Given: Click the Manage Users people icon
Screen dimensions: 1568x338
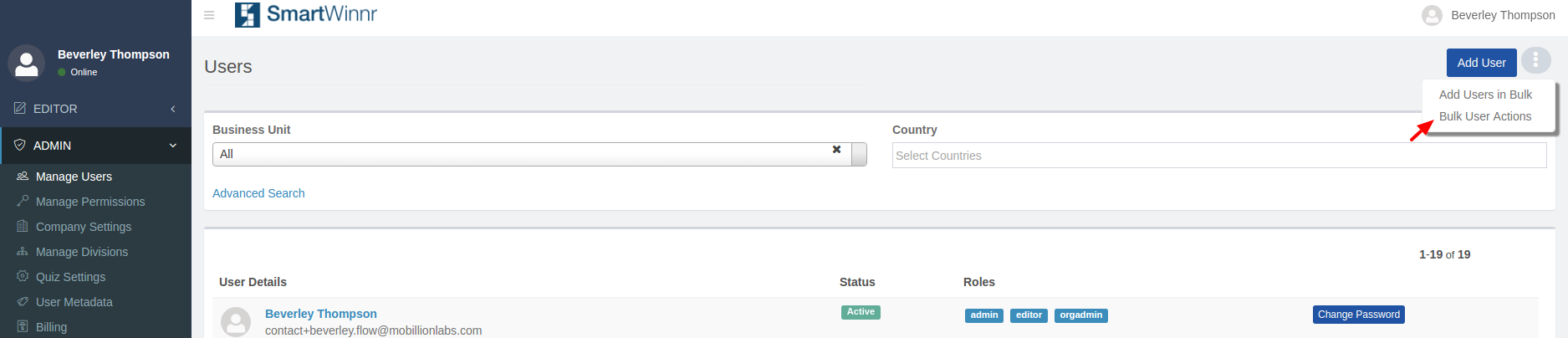Looking at the screenshot, I should [23, 177].
